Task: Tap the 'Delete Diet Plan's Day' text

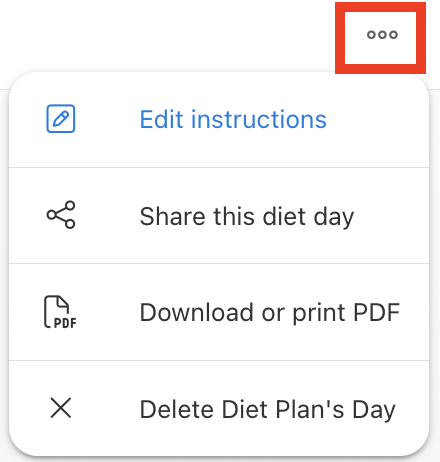Action: [268, 409]
